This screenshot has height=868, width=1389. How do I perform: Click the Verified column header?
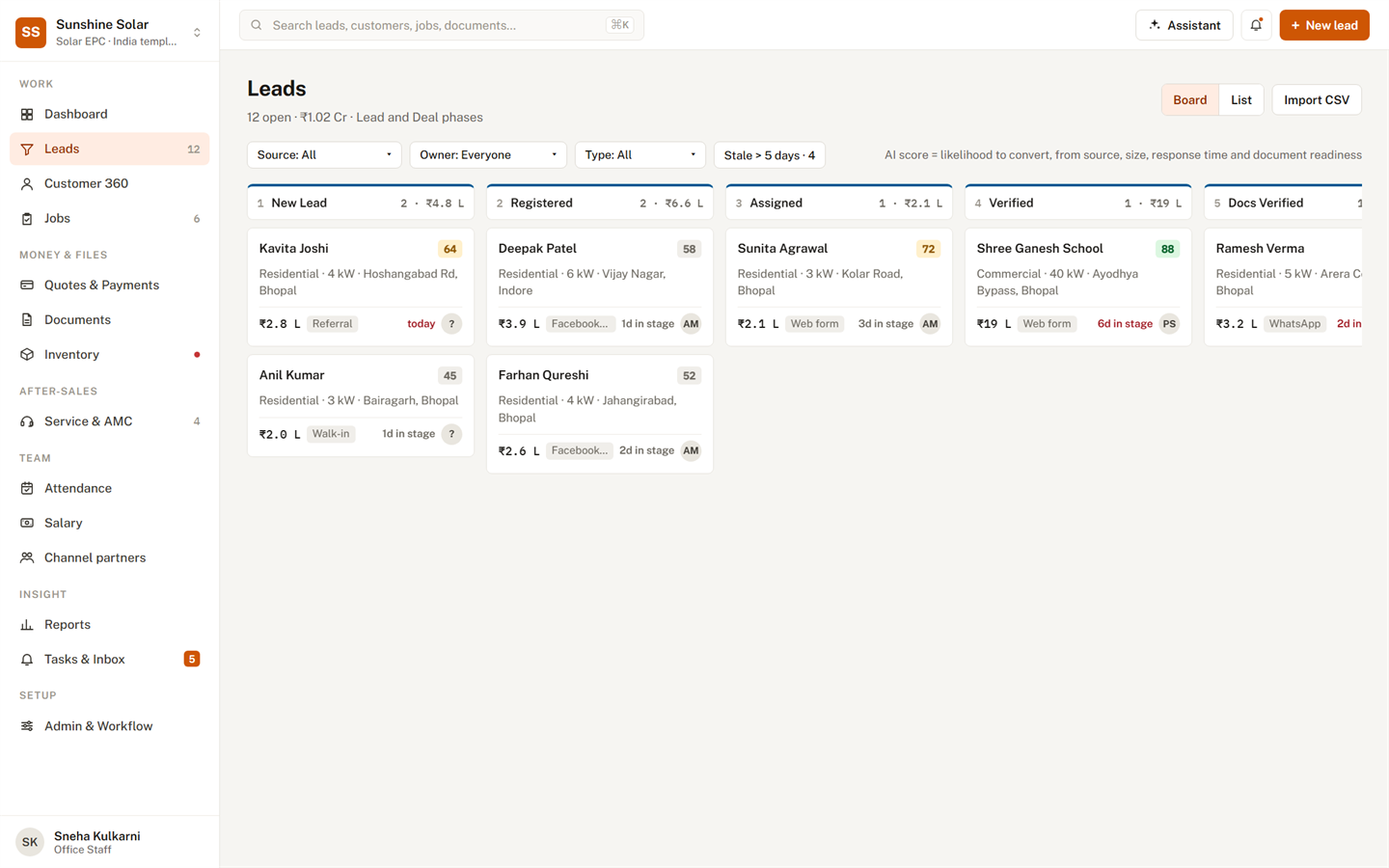[1078, 203]
